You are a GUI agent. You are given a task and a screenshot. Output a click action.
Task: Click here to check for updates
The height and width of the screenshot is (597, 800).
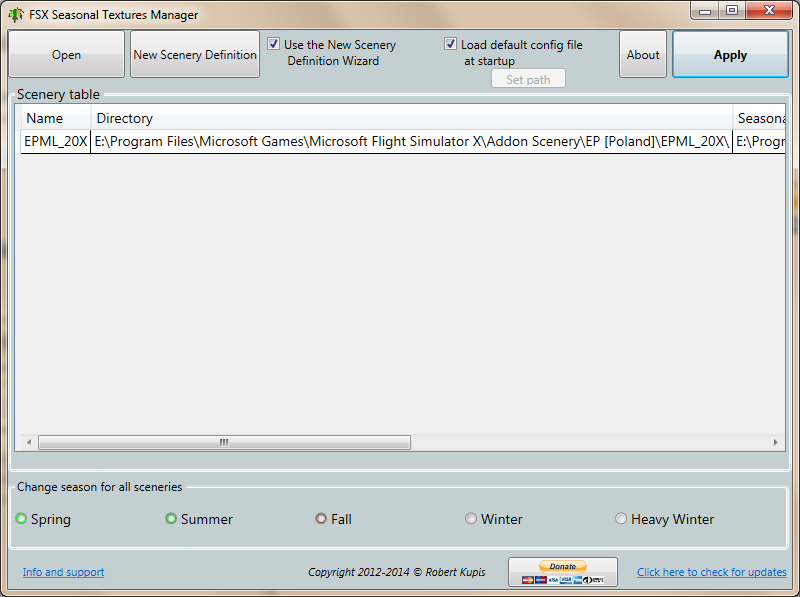click(x=712, y=572)
